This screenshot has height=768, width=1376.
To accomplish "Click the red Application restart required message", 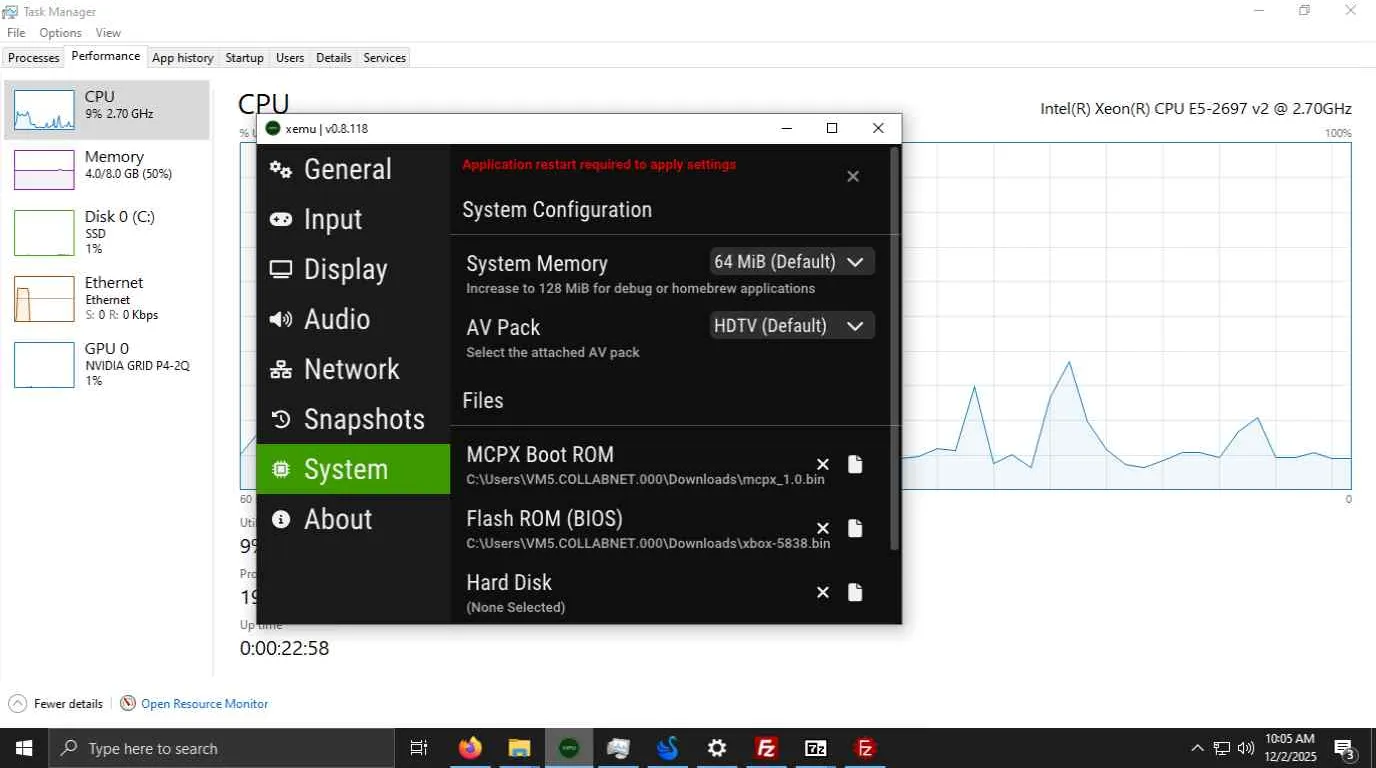I will coord(599,165).
